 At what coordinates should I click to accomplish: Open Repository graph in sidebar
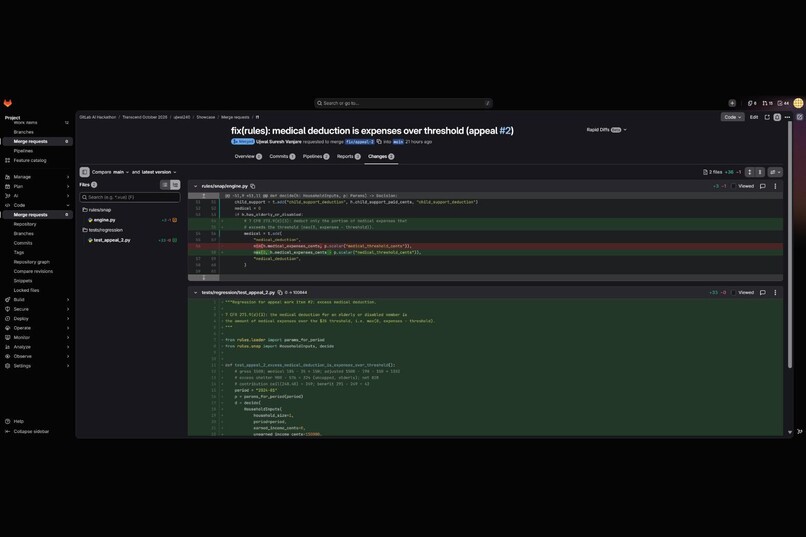point(31,262)
